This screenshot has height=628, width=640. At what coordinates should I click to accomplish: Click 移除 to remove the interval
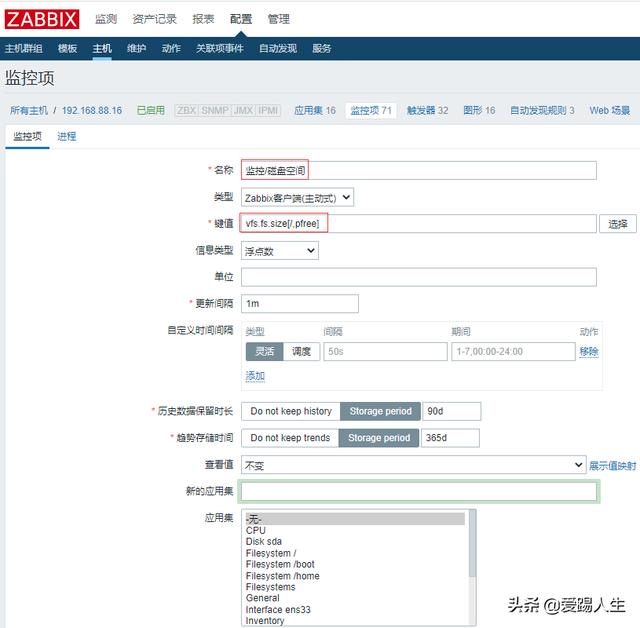[589, 351]
